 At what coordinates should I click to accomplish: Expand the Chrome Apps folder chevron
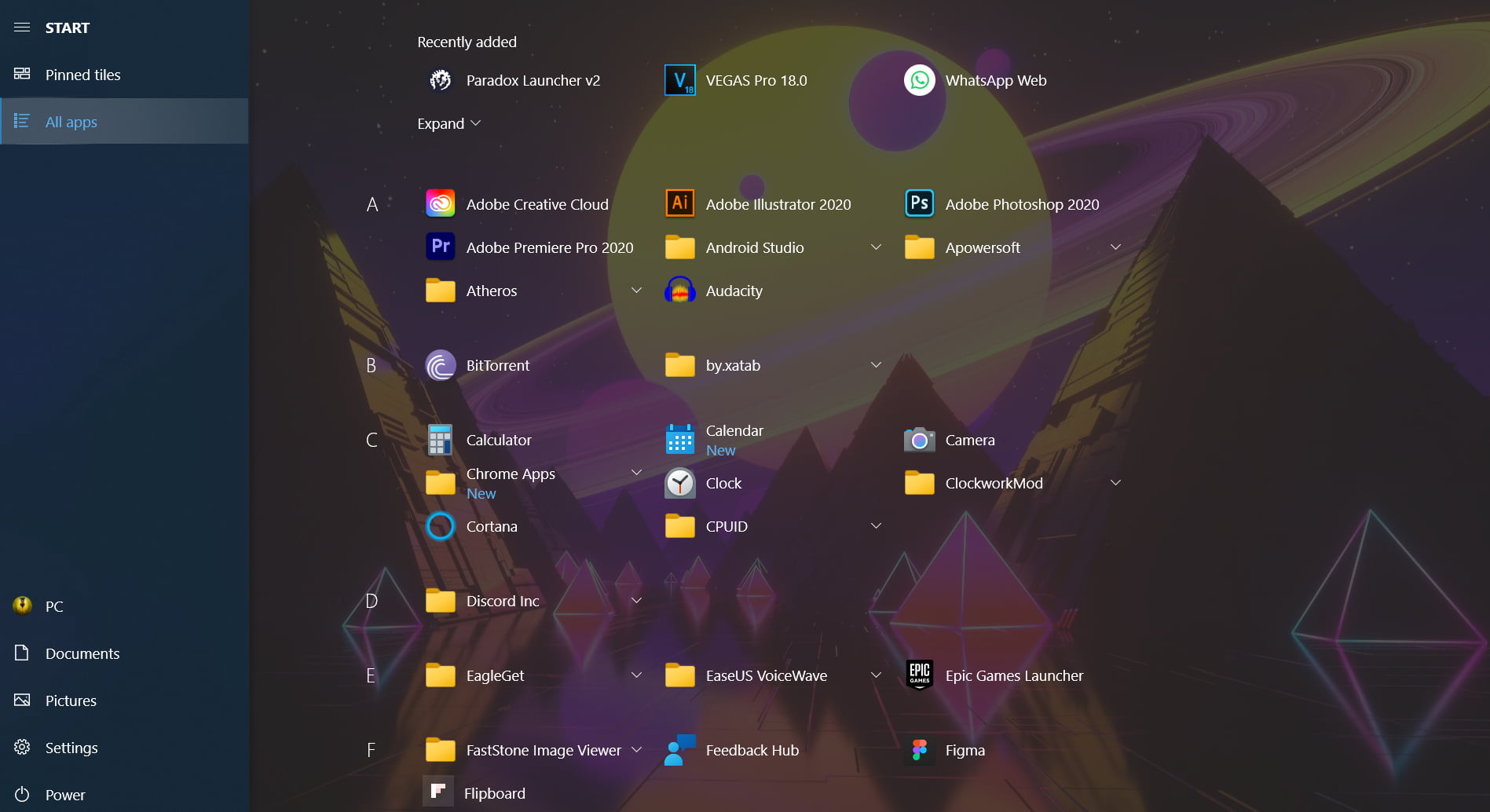pyautogui.click(x=636, y=473)
